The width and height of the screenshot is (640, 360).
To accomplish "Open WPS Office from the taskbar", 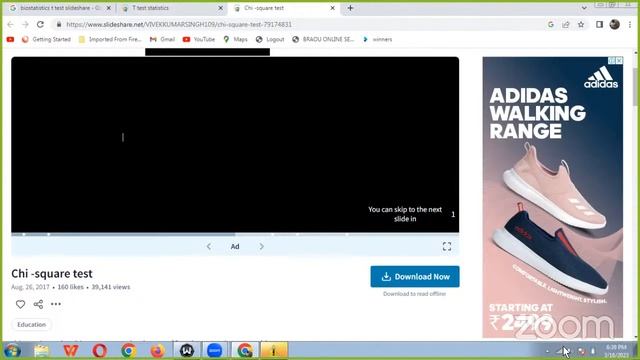I will (x=71, y=351).
